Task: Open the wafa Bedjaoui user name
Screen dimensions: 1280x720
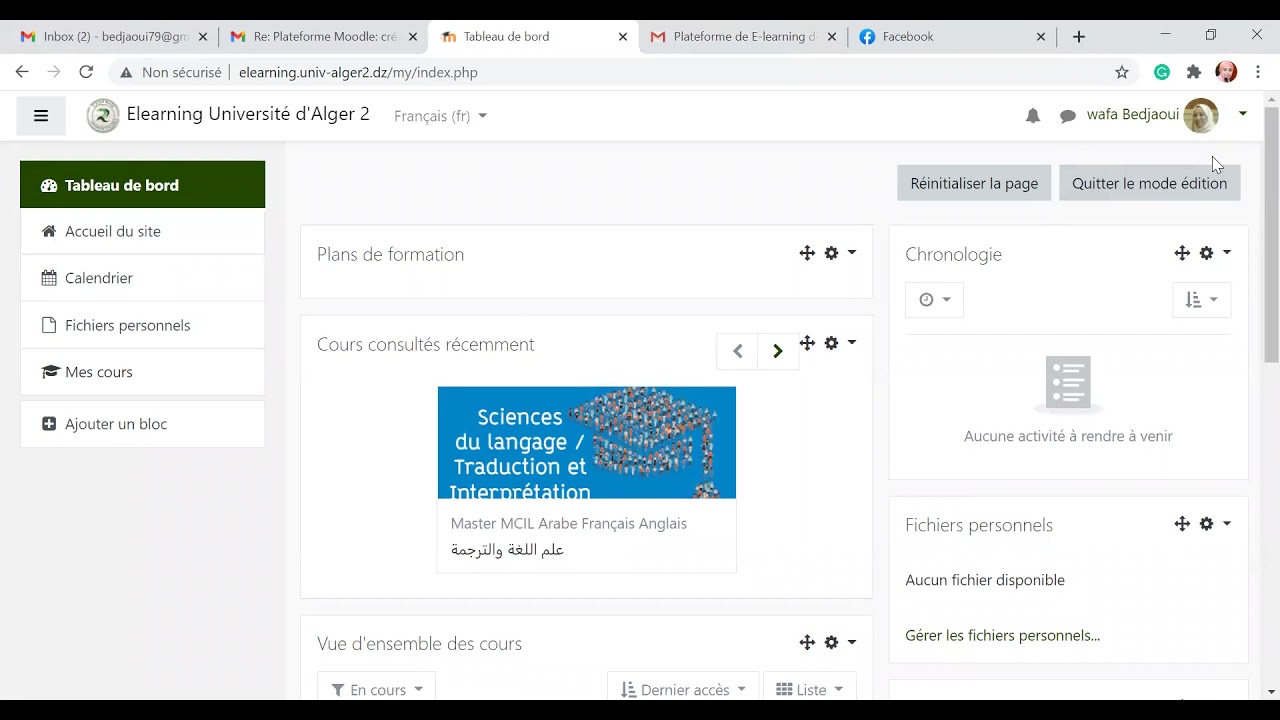Action: tap(1132, 114)
